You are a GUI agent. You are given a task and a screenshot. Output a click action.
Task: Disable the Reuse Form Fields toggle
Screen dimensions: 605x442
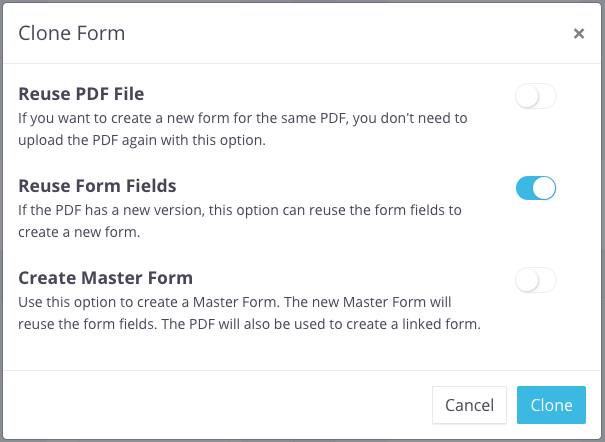point(536,188)
